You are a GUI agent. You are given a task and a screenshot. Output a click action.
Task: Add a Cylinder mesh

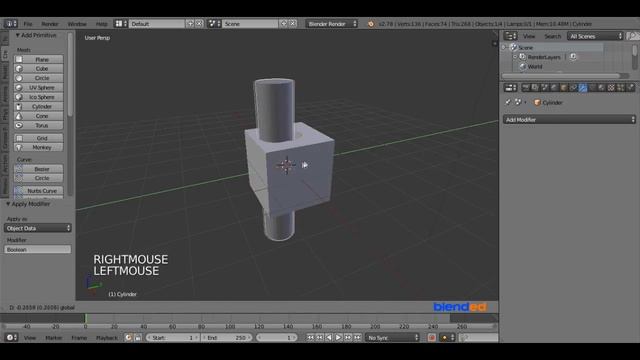(38, 107)
